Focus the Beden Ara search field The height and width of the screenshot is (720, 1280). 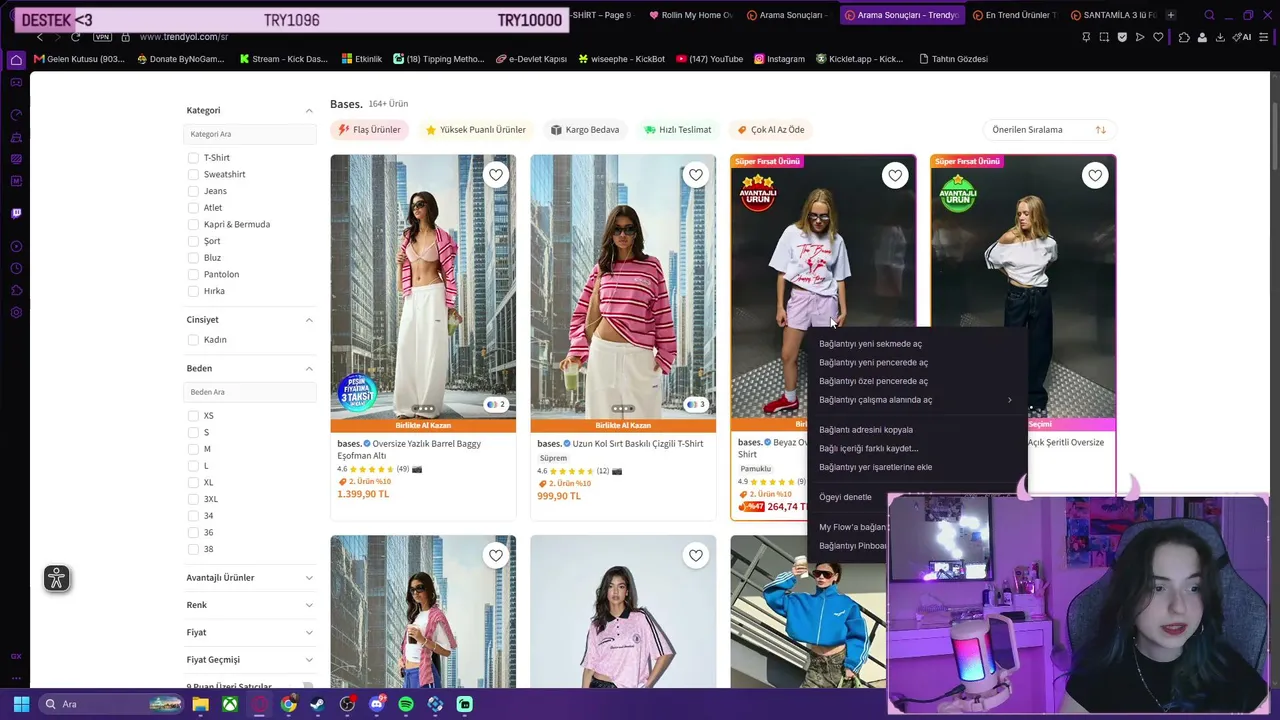250,392
